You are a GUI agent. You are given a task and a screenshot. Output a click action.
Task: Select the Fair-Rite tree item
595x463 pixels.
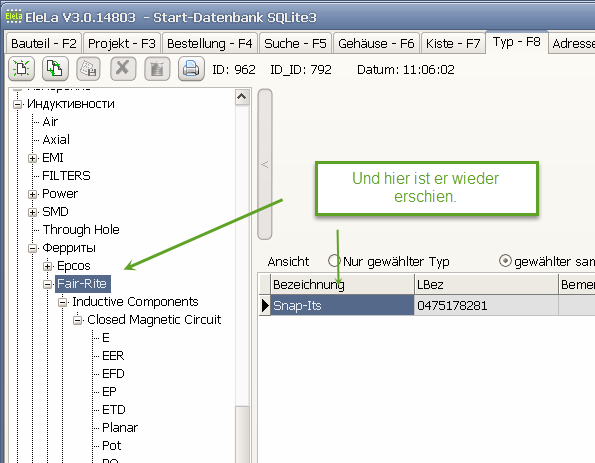82,283
